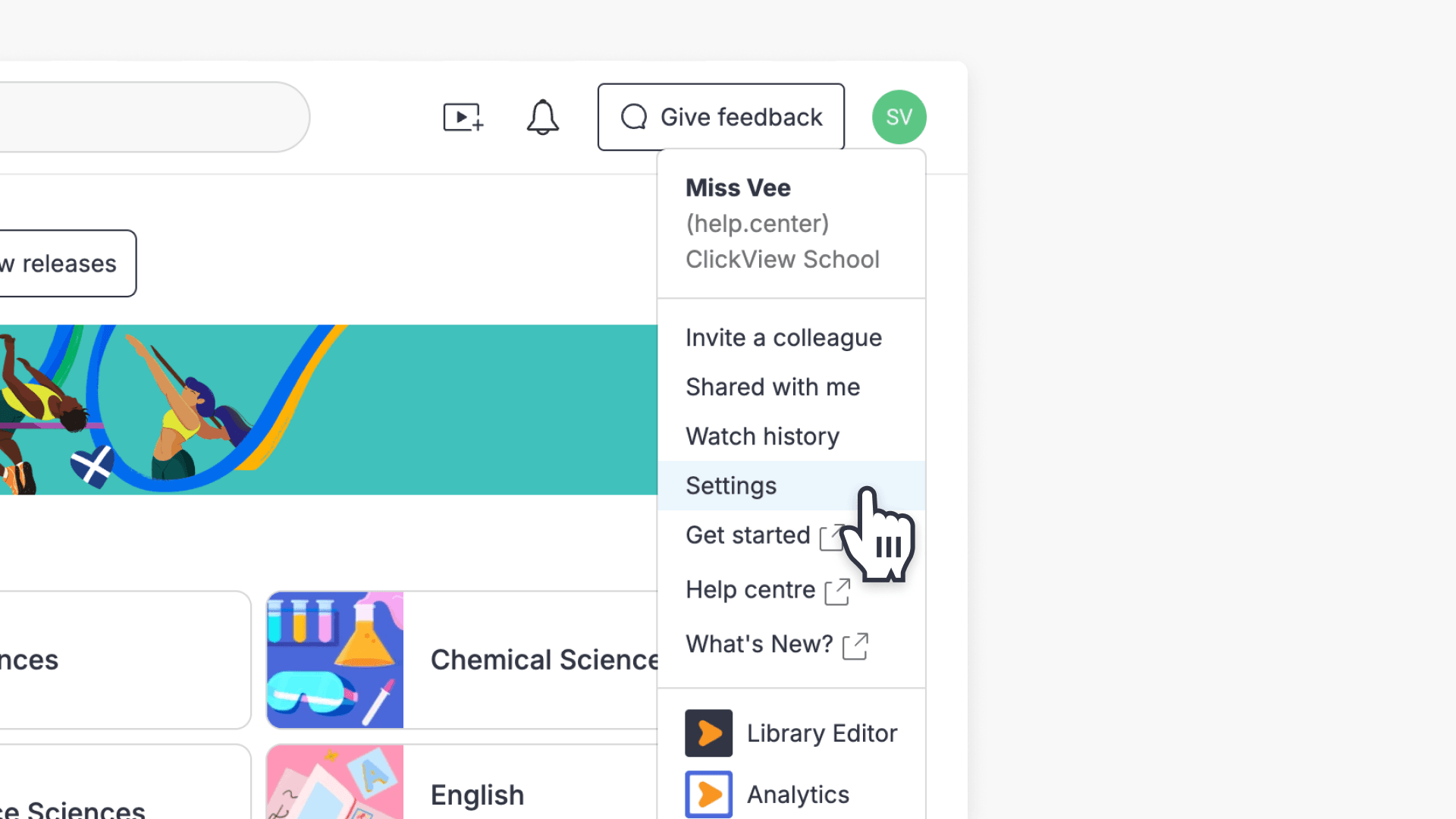
Task: Open the notifications bell
Action: 543,118
